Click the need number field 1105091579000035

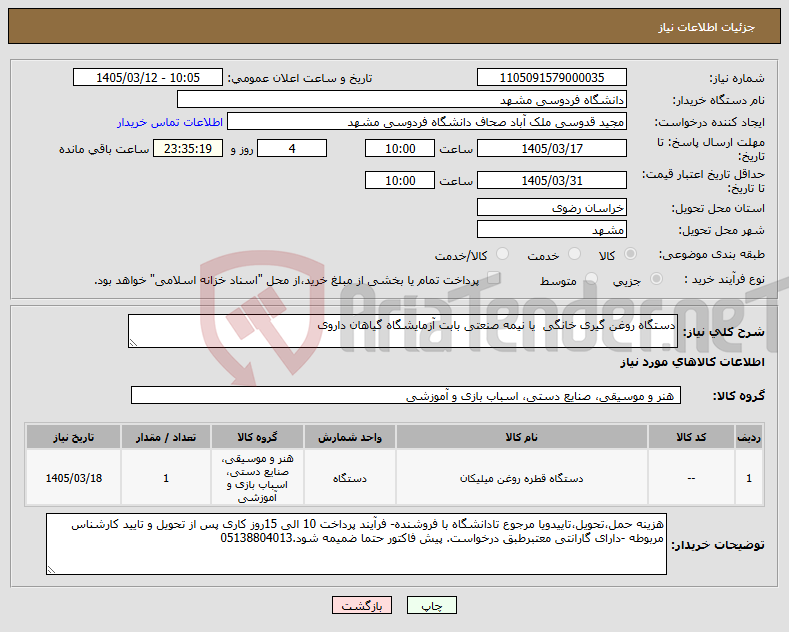(551, 77)
